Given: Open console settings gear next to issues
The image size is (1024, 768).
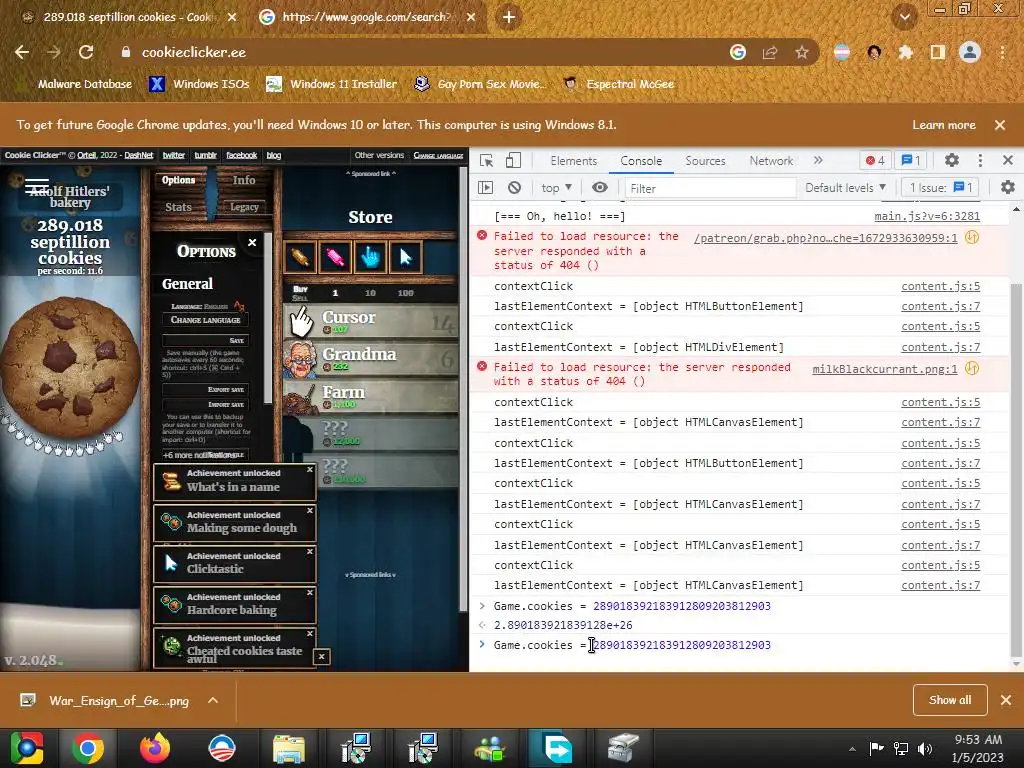Looking at the screenshot, I should (1008, 188).
